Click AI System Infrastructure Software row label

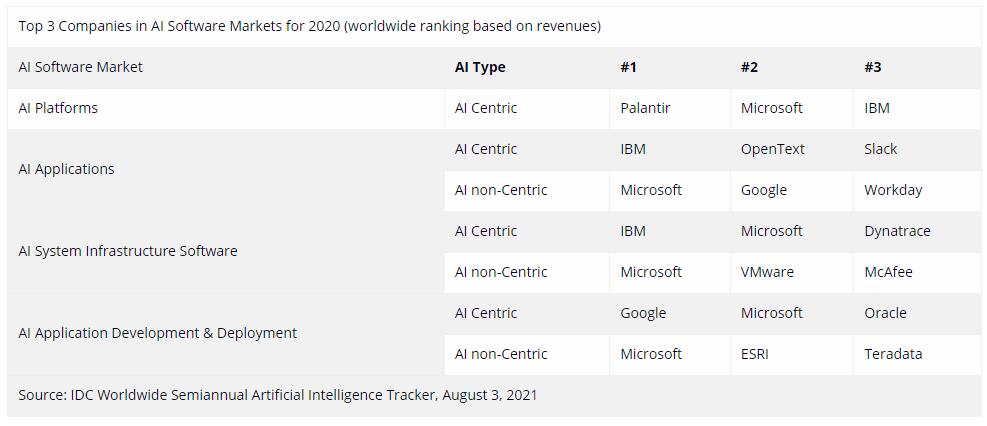coord(128,251)
